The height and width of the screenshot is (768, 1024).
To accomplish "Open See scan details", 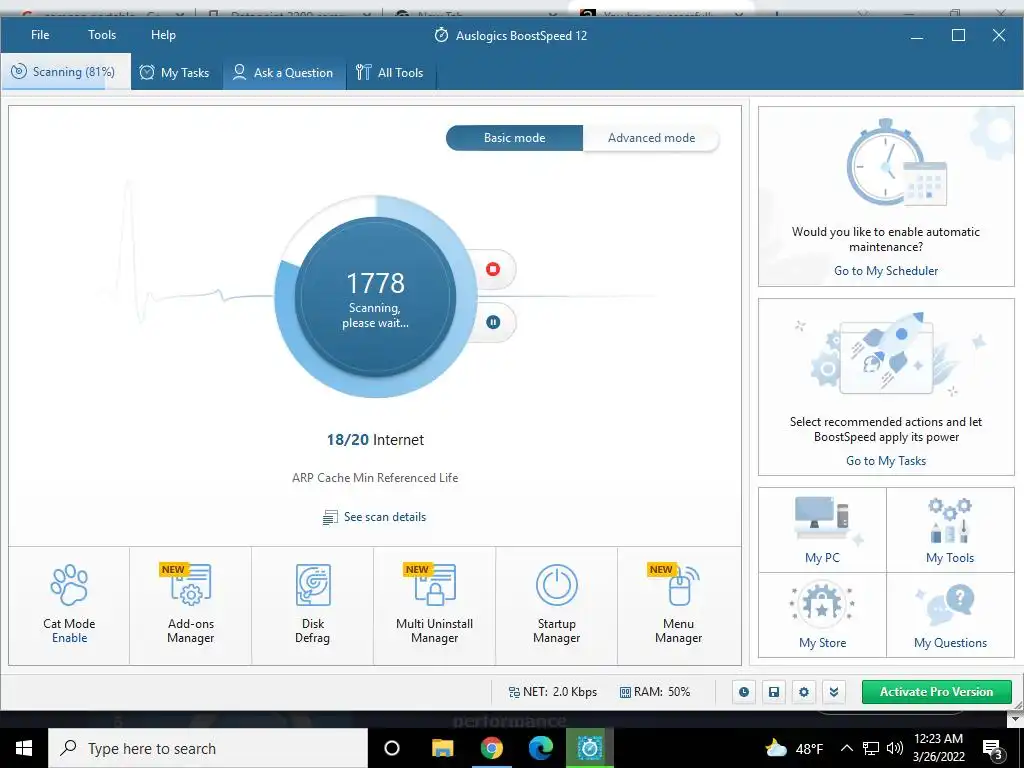I will click(x=374, y=517).
